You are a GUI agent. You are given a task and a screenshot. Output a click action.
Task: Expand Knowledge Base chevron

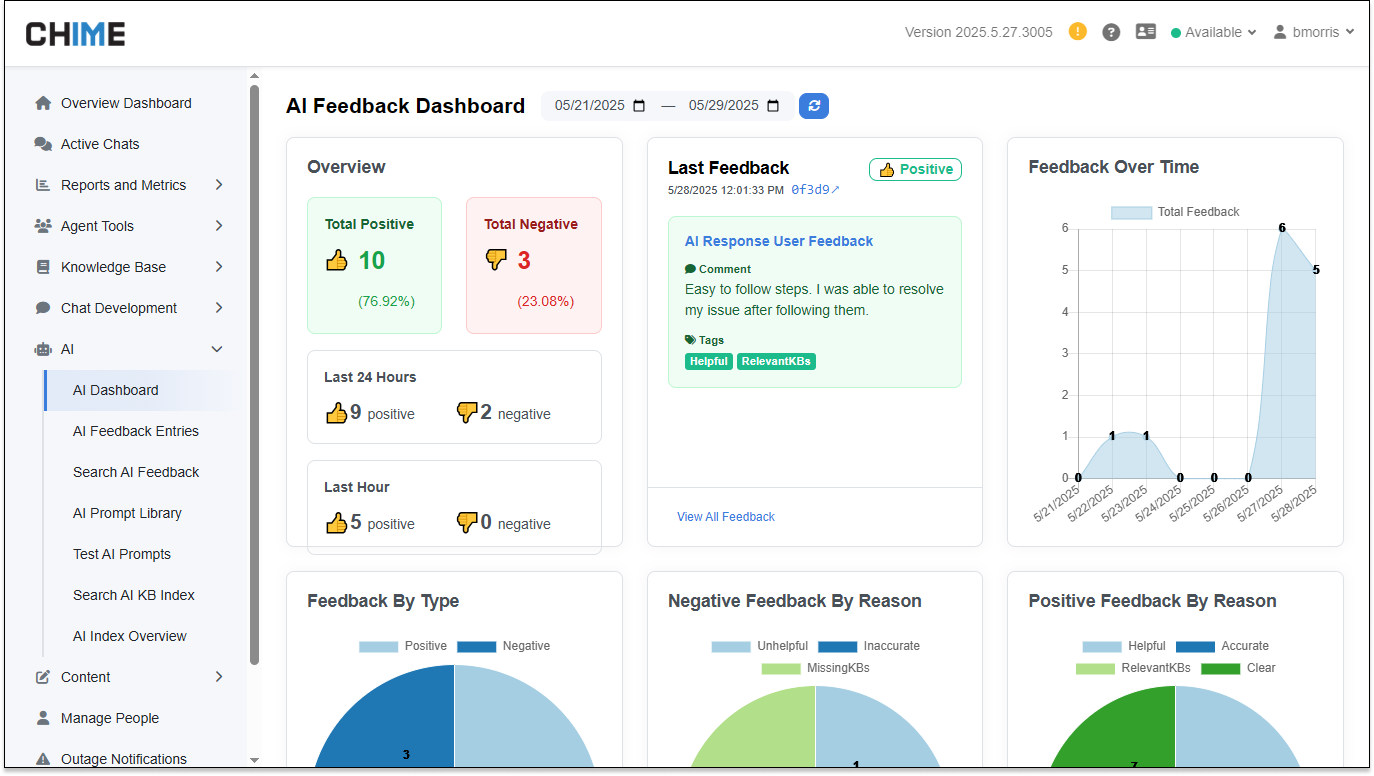coord(219,267)
